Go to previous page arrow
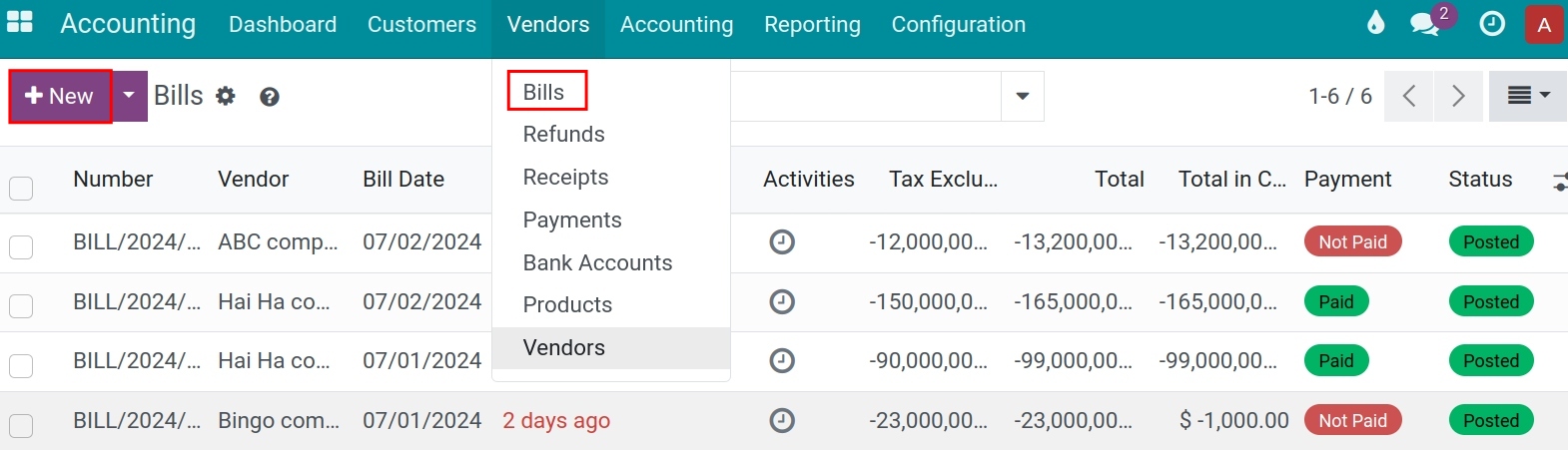 pyautogui.click(x=1409, y=96)
